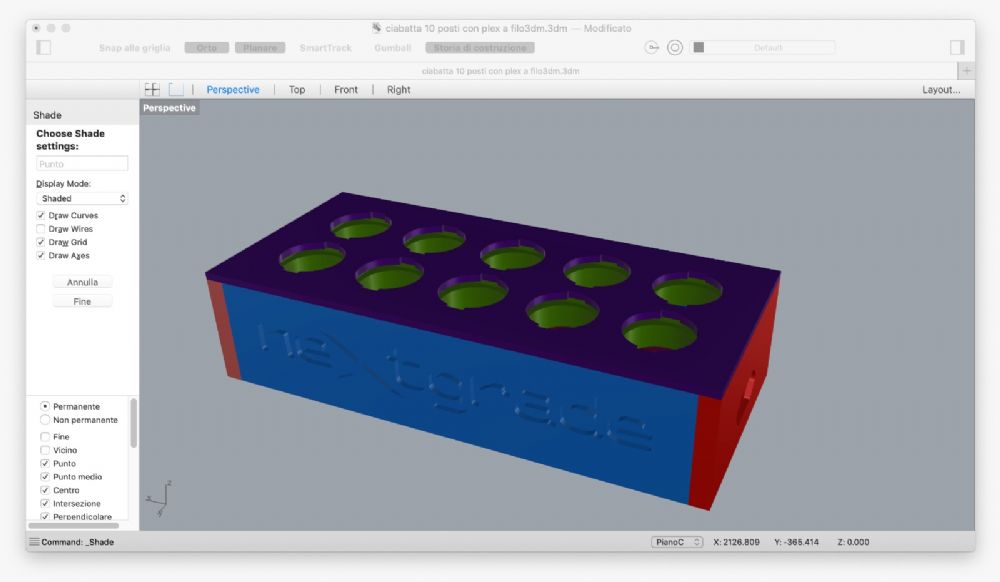Toggle Gumball

point(392,48)
